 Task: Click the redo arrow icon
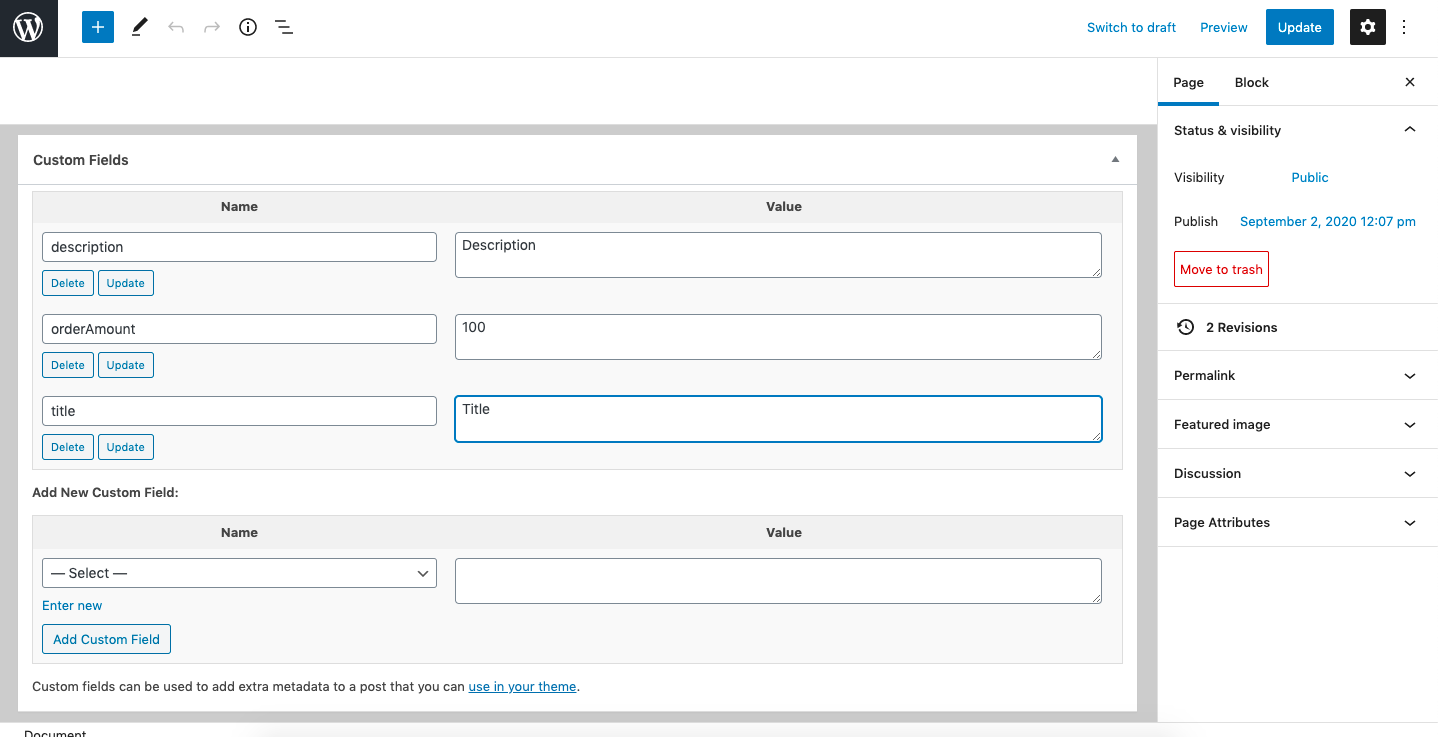212,28
